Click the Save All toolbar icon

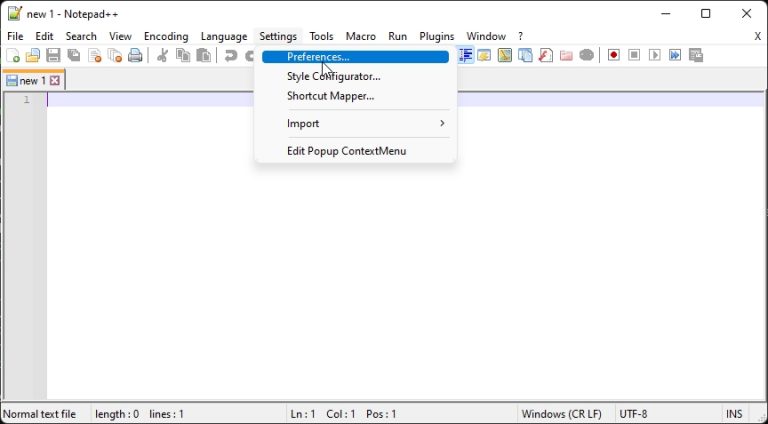74,55
